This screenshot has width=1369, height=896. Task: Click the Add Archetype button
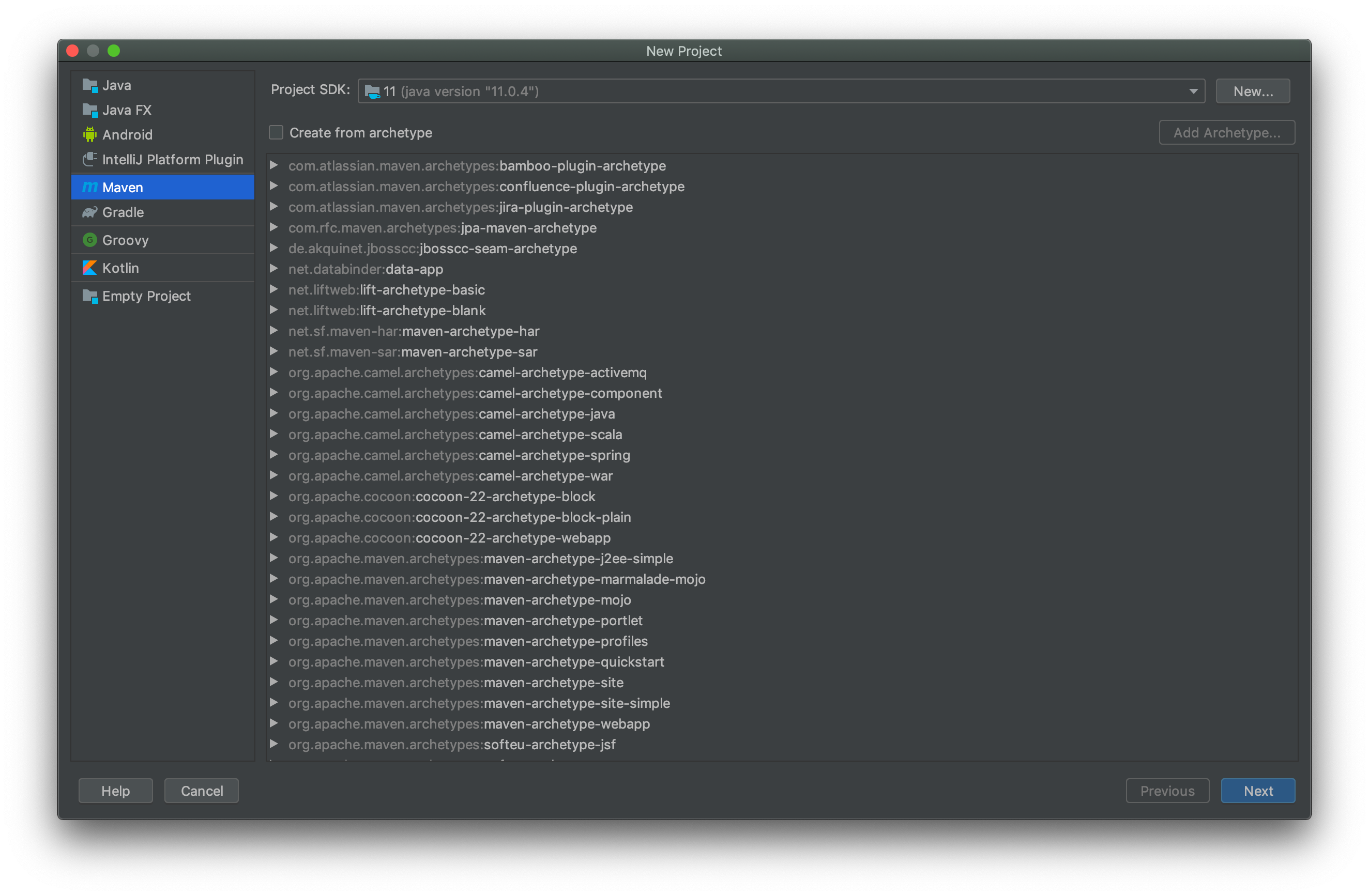[x=1227, y=132]
